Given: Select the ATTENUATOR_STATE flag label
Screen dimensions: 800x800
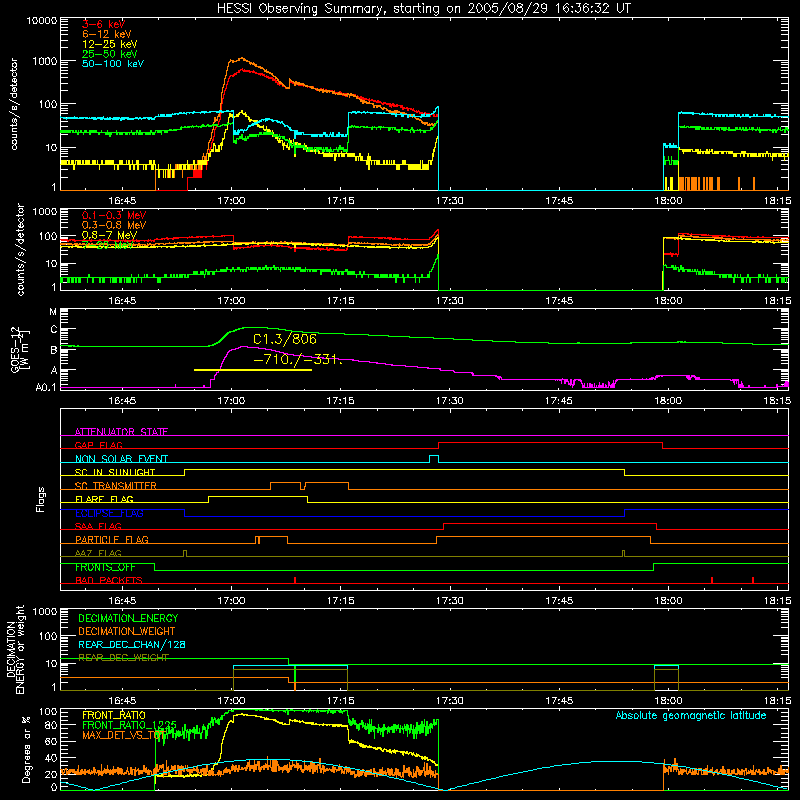Looking at the screenshot, I should [x=121, y=432].
